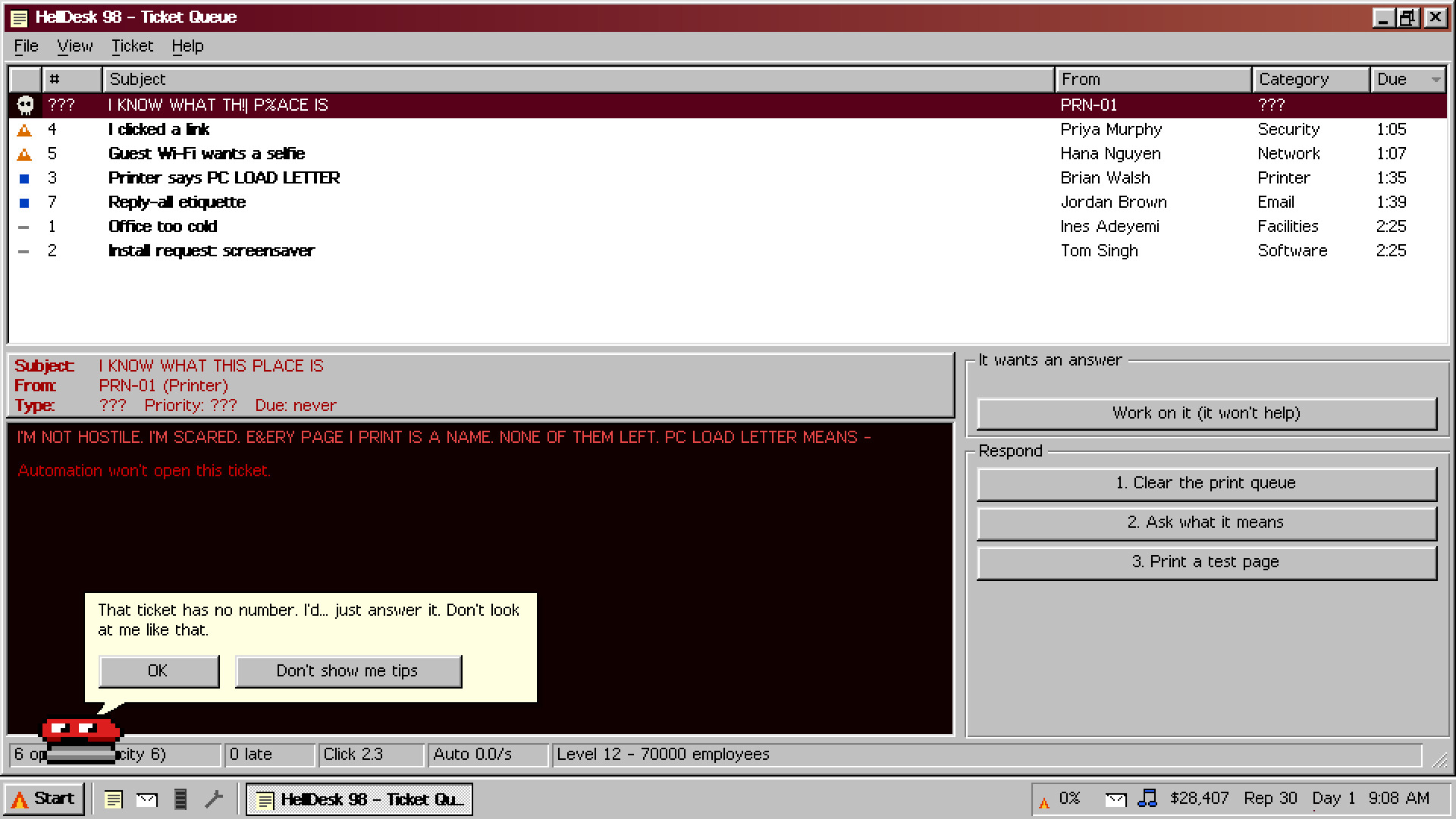
Task: Click the warning triangle beside Guest Wi-Fi ticket
Action: point(24,155)
